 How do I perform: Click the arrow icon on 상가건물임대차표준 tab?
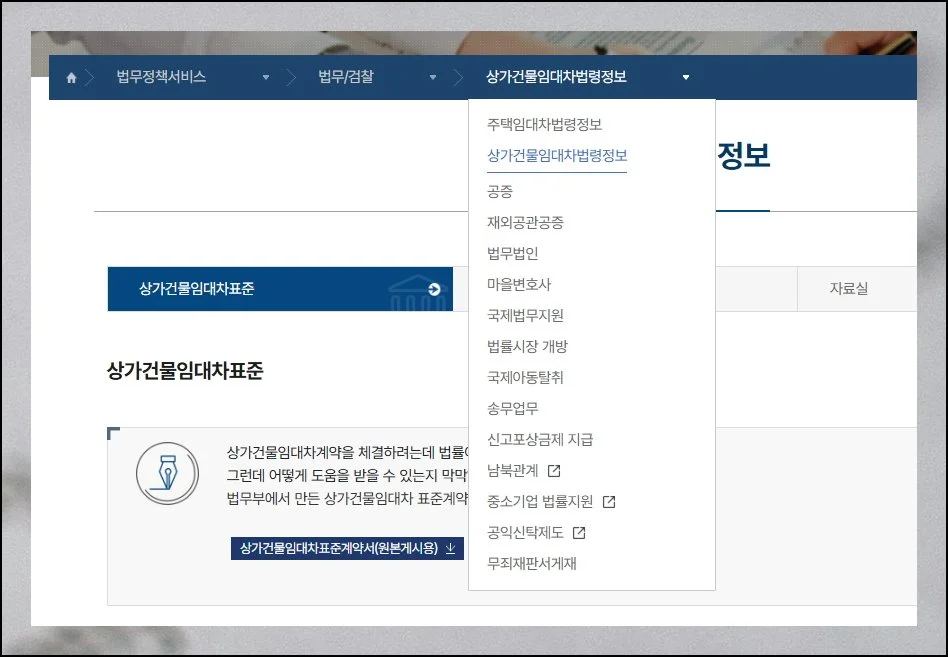coord(434,289)
